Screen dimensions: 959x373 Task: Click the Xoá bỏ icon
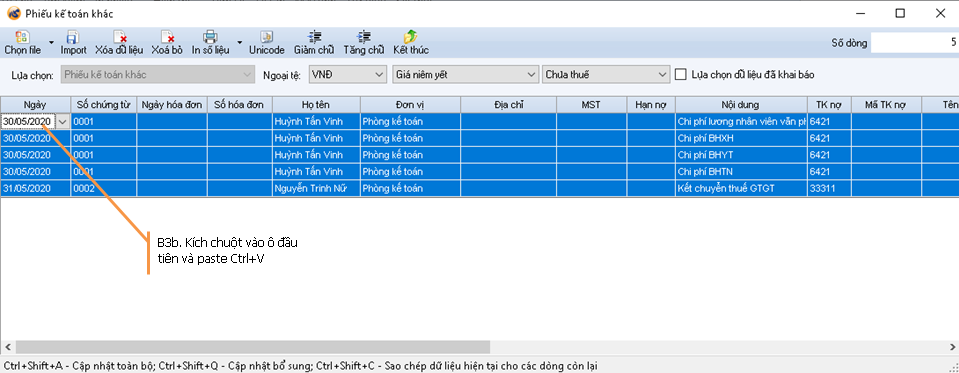point(167,37)
